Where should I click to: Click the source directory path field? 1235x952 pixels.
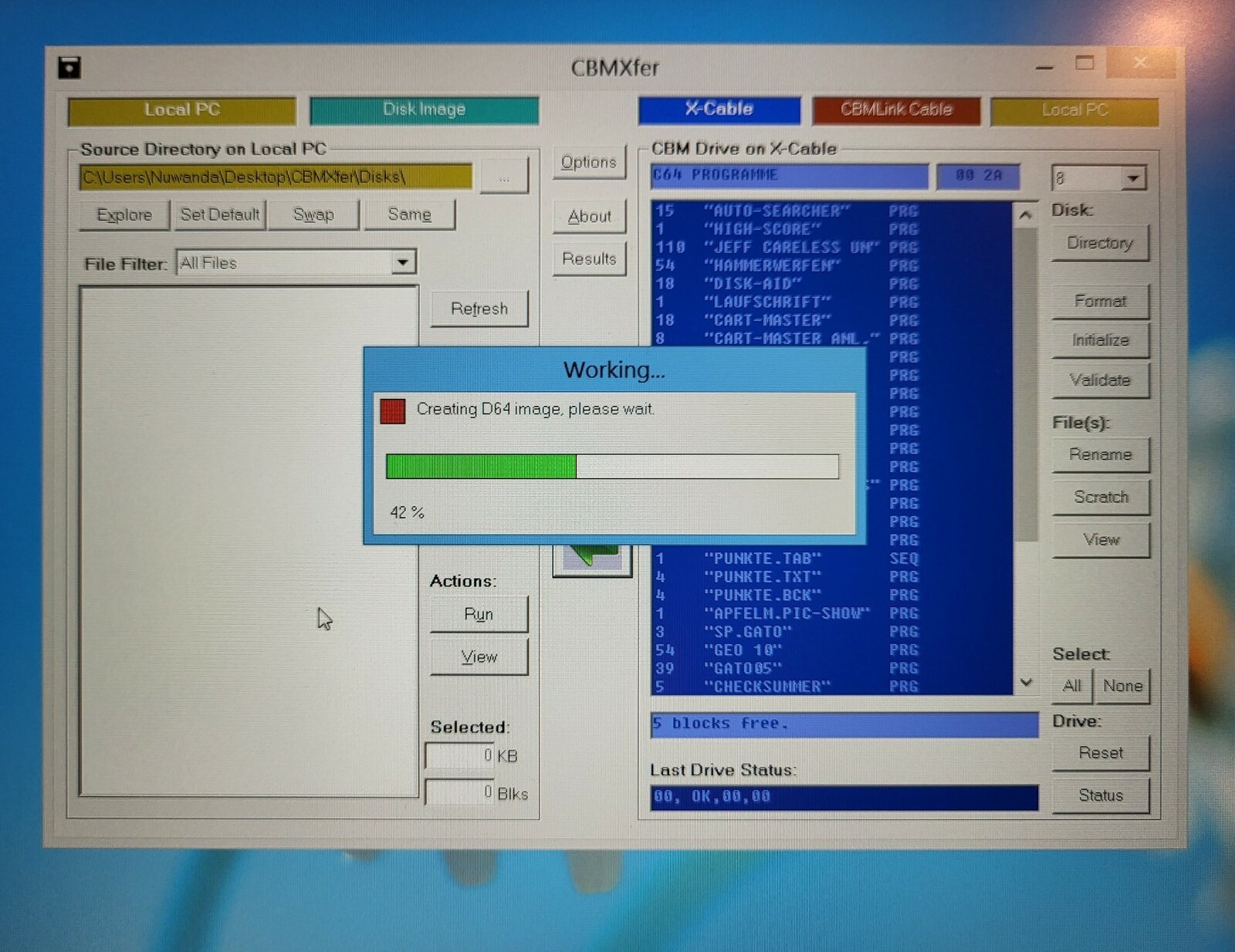[275, 177]
